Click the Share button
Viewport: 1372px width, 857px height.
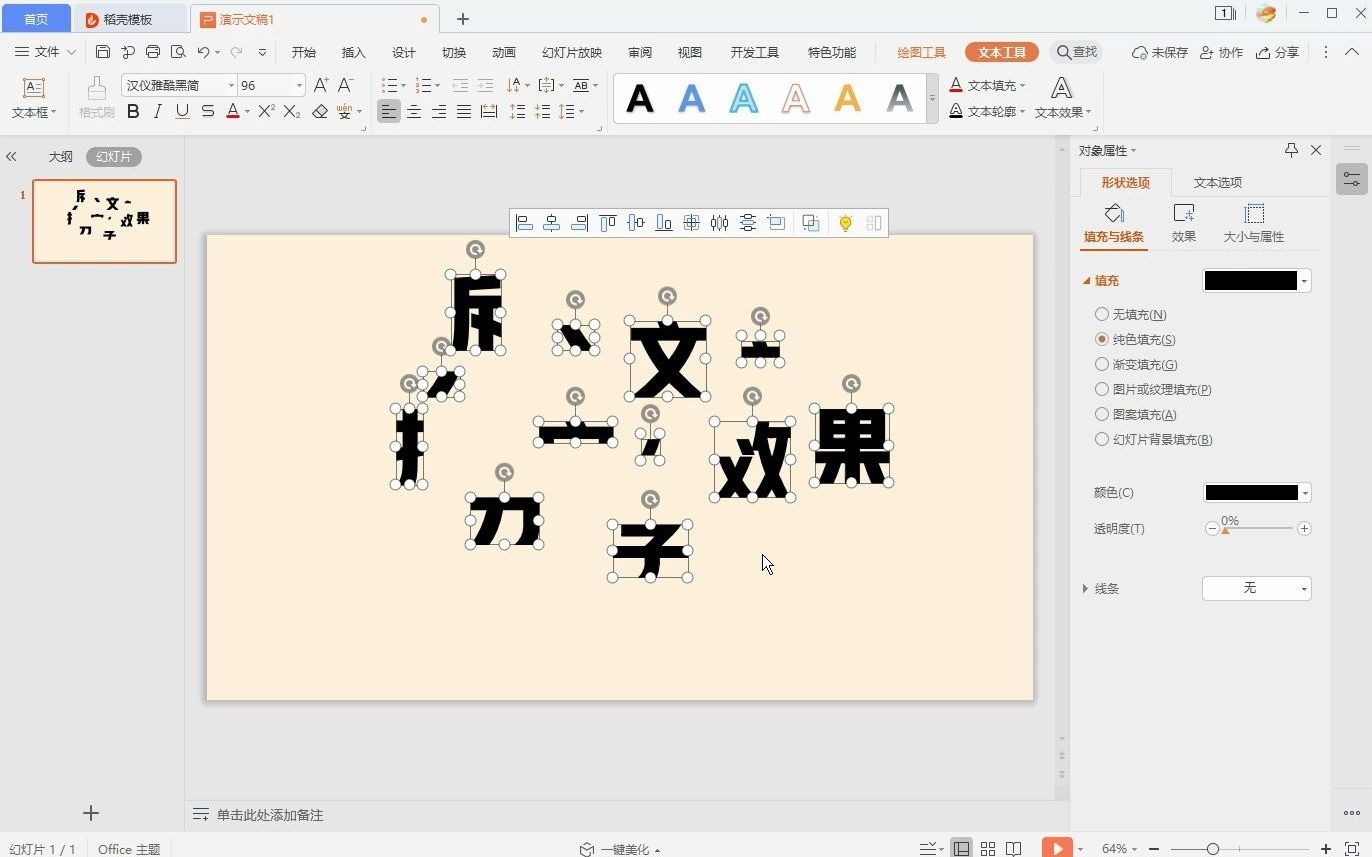coord(1278,52)
